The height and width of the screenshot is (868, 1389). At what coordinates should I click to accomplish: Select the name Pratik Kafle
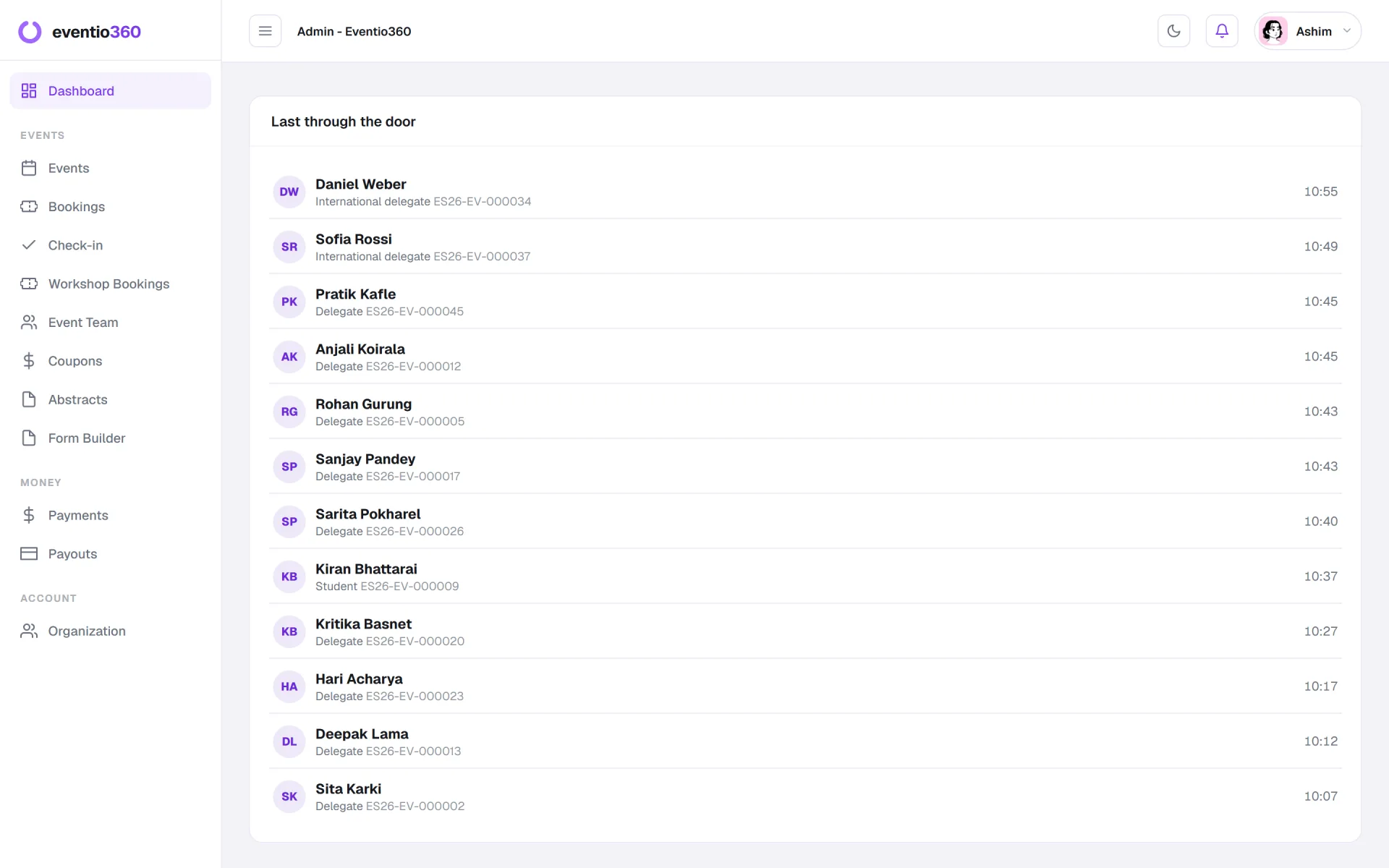tap(355, 294)
